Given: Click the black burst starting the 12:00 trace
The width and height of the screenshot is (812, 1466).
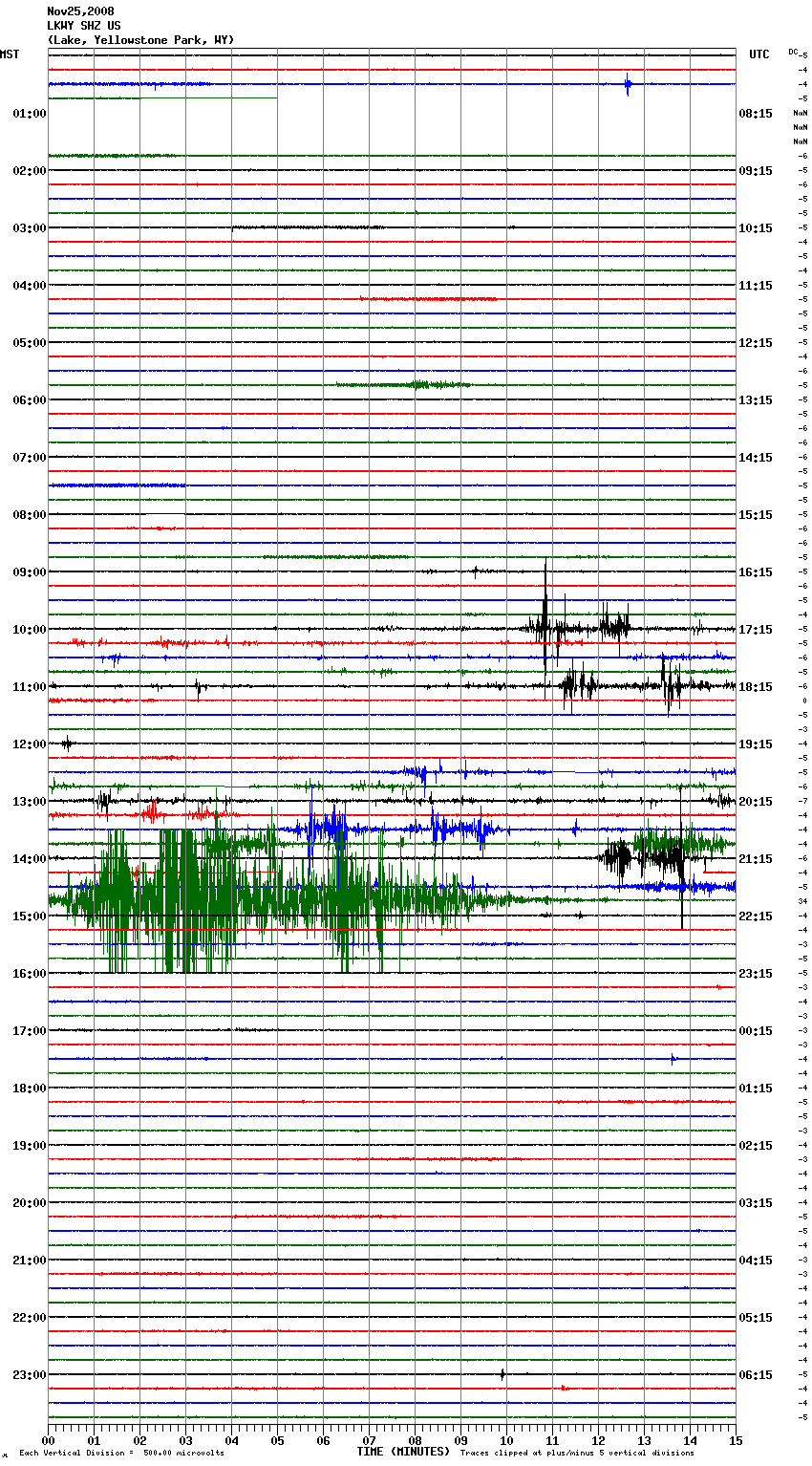Looking at the screenshot, I should click(x=67, y=744).
